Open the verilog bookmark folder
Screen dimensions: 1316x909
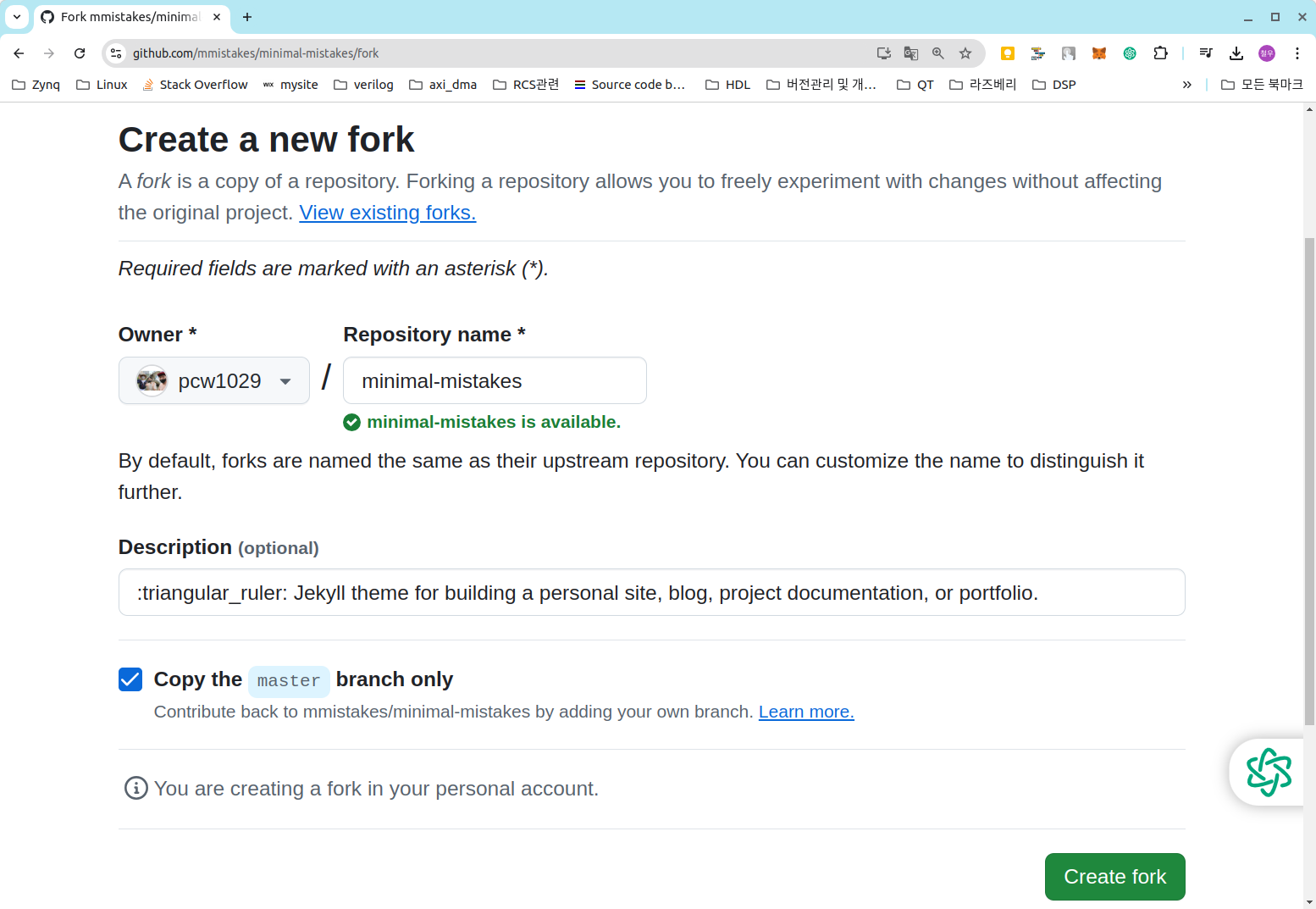point(363,85)
